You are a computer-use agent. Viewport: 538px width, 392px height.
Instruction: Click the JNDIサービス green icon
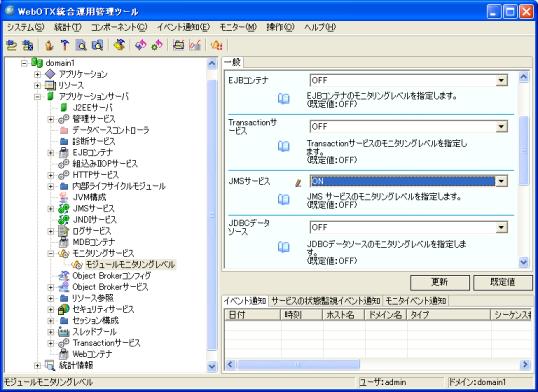pos(64,219)
